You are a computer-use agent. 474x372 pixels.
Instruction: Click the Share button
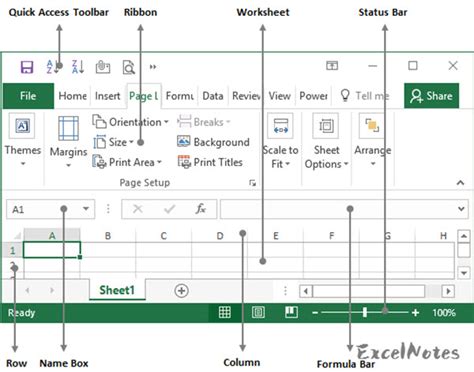click(432, 96)
